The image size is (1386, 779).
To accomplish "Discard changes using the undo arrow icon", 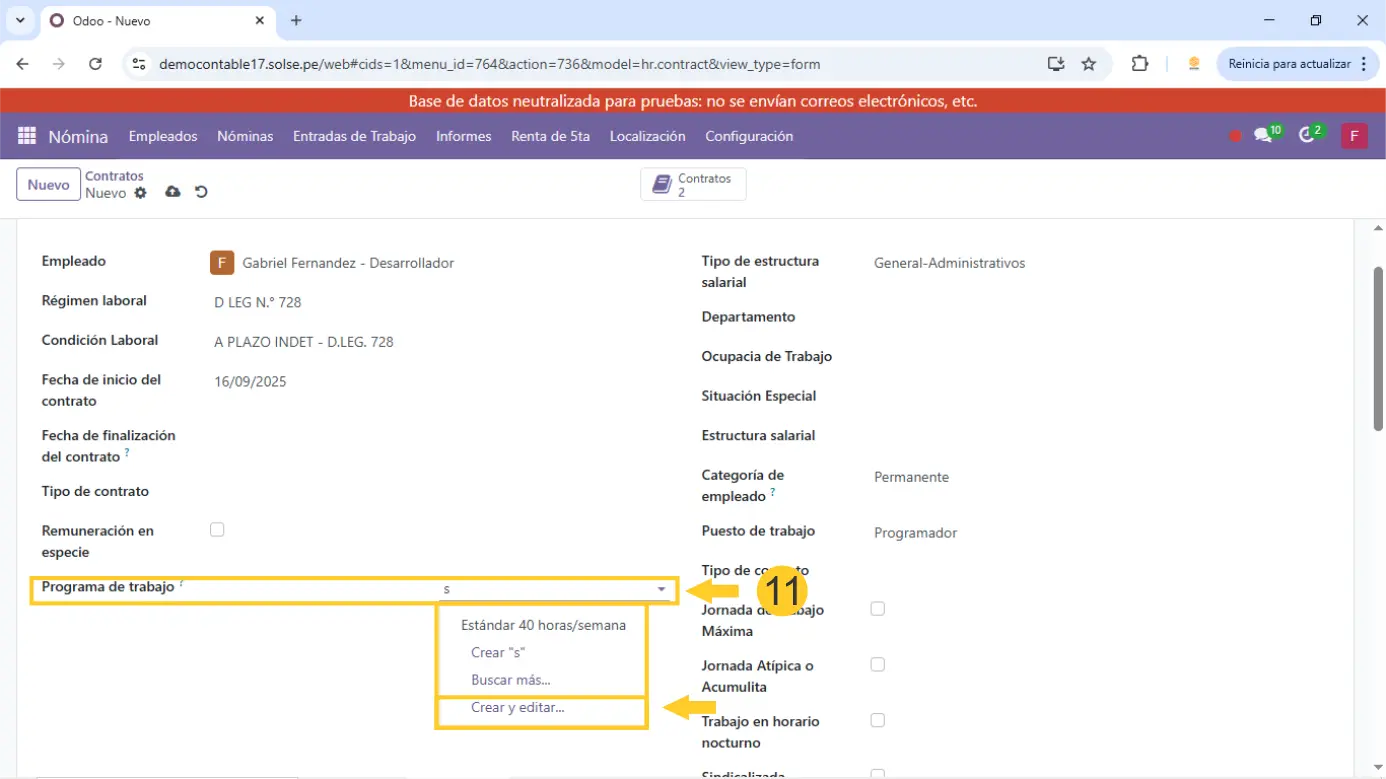I will coord(201,192).
